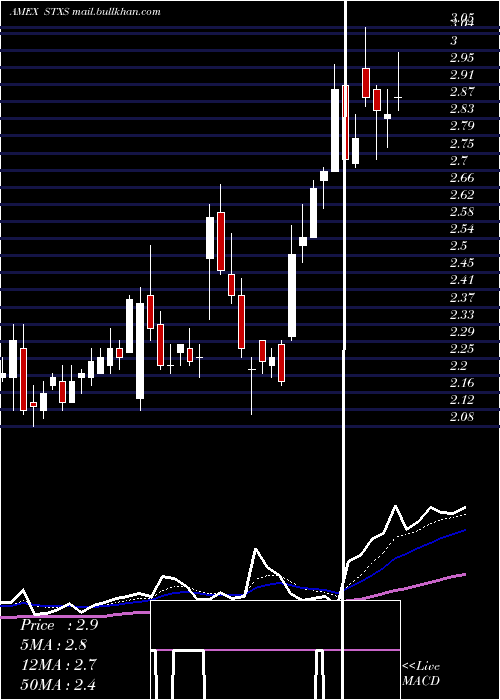This screenshot has height=700, width=500.
Task: Select the 2.08 price axis label
Action: tap(462, 417)
